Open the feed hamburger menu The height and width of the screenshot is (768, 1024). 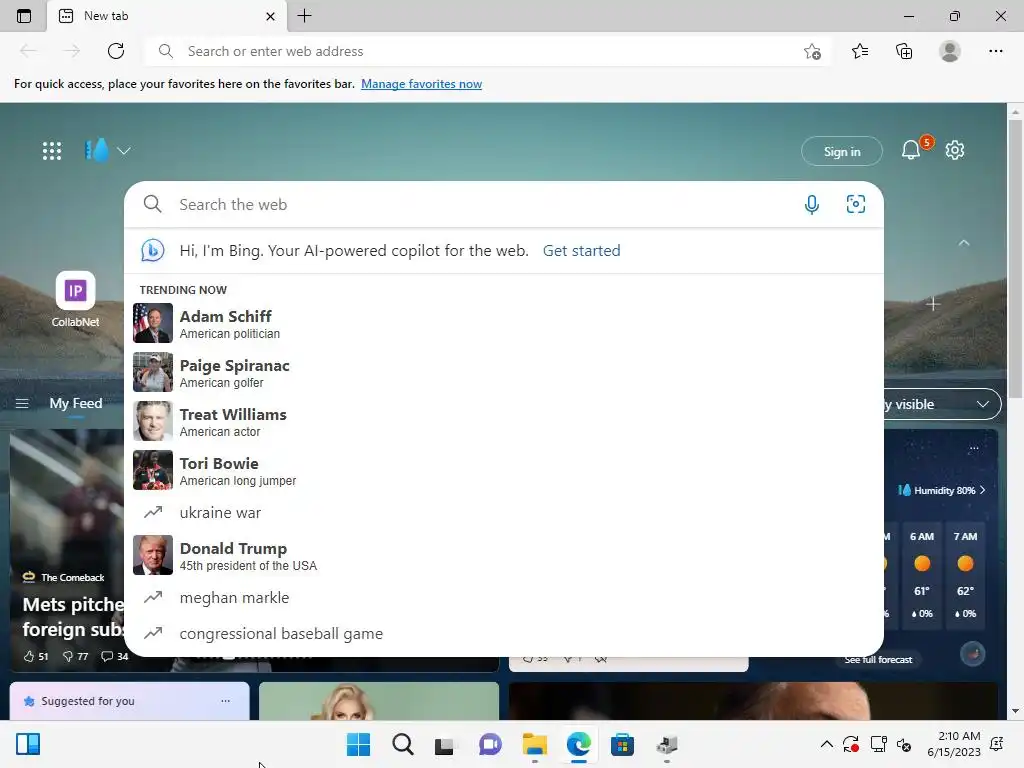pyautogui.click(x=22, y=404)
